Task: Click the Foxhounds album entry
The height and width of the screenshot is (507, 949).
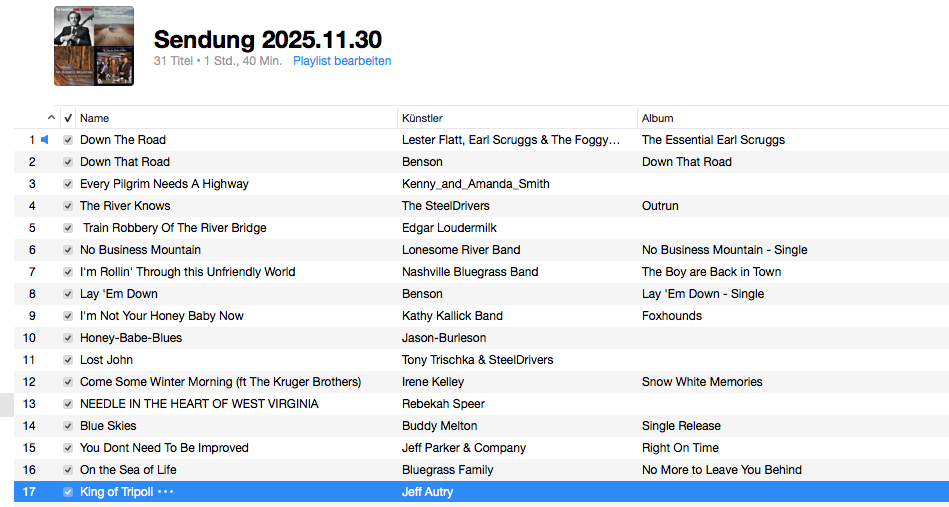Action: point(672,316)
